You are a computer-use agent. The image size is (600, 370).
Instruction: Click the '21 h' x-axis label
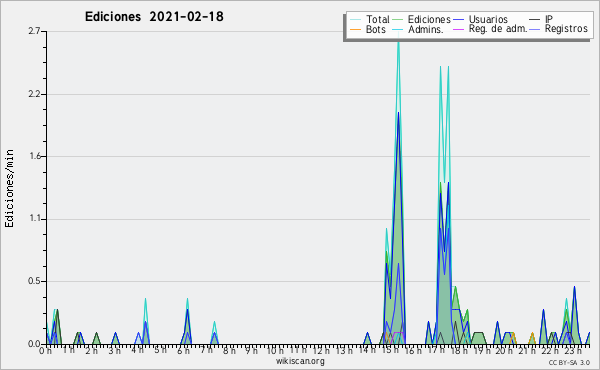click(527, 351)
